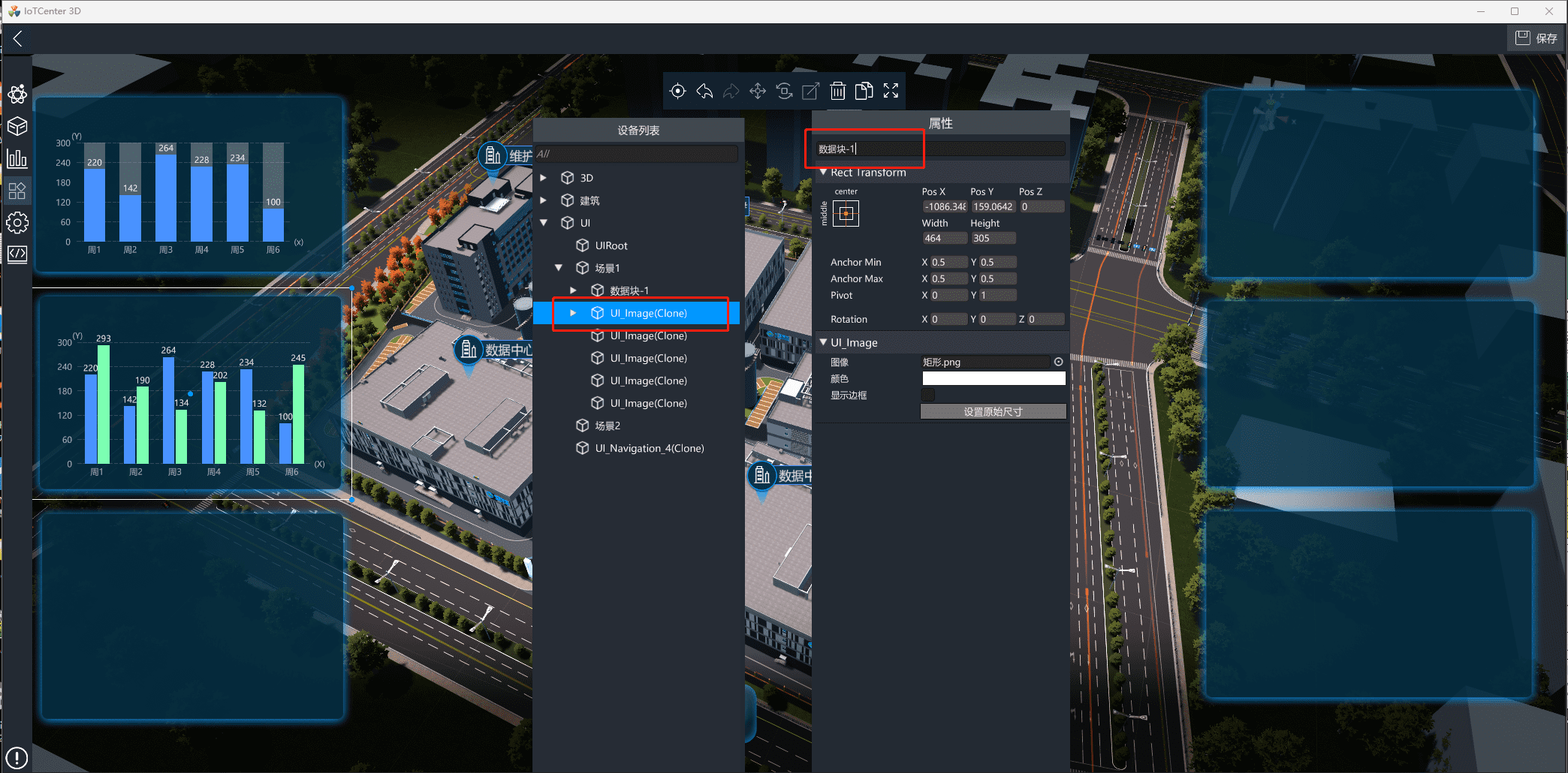
Task: Click the fullscreen expand icon
Action: [891, 91]
